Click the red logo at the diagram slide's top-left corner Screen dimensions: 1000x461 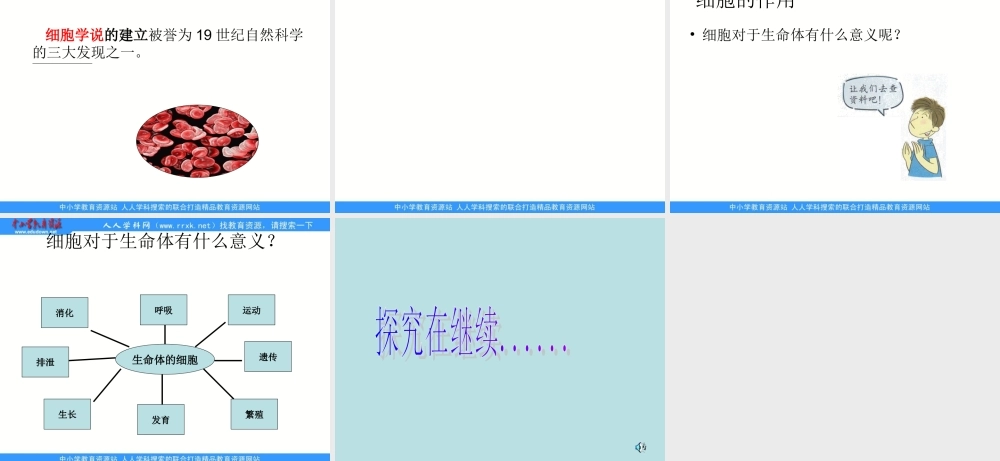pyautogui.click(x=37, y=225)
